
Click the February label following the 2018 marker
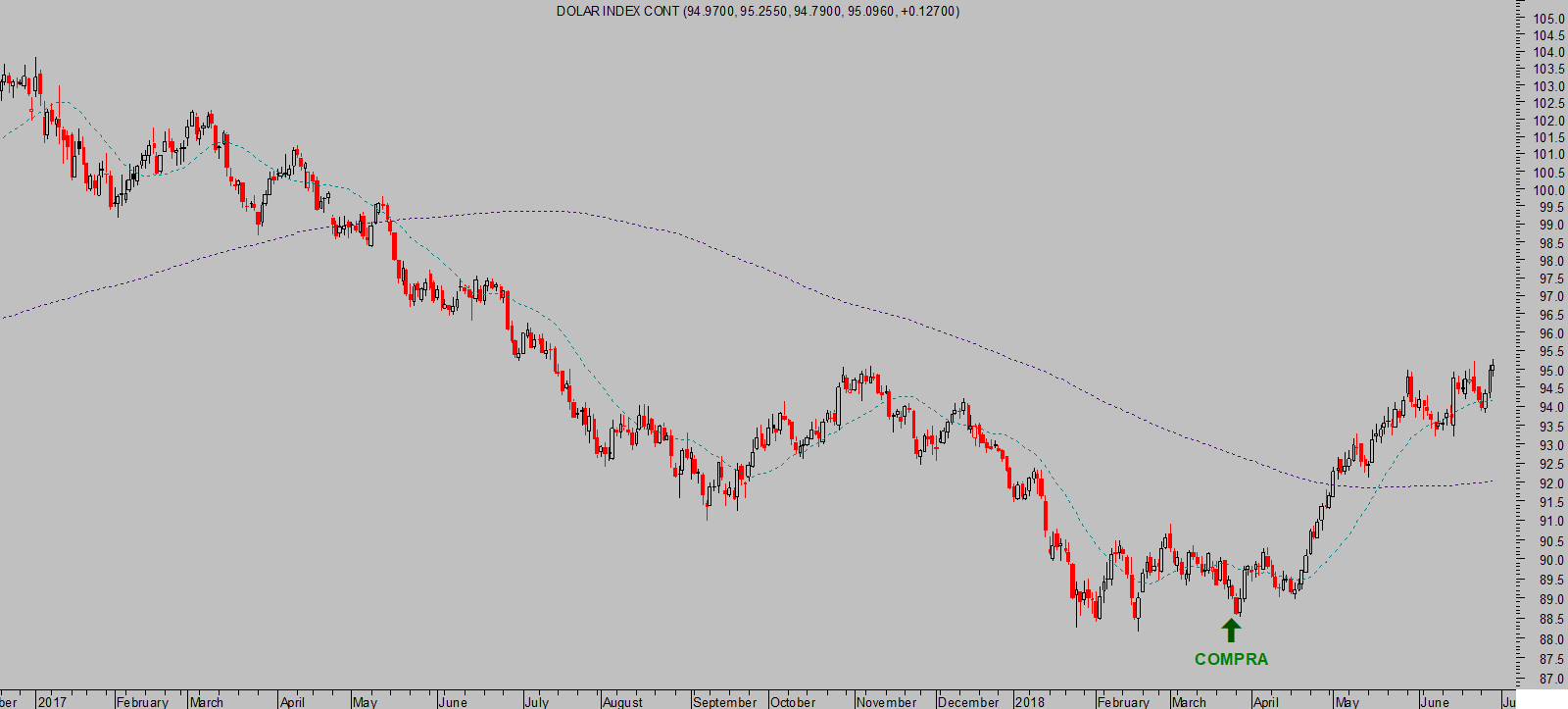point(1123,701)
